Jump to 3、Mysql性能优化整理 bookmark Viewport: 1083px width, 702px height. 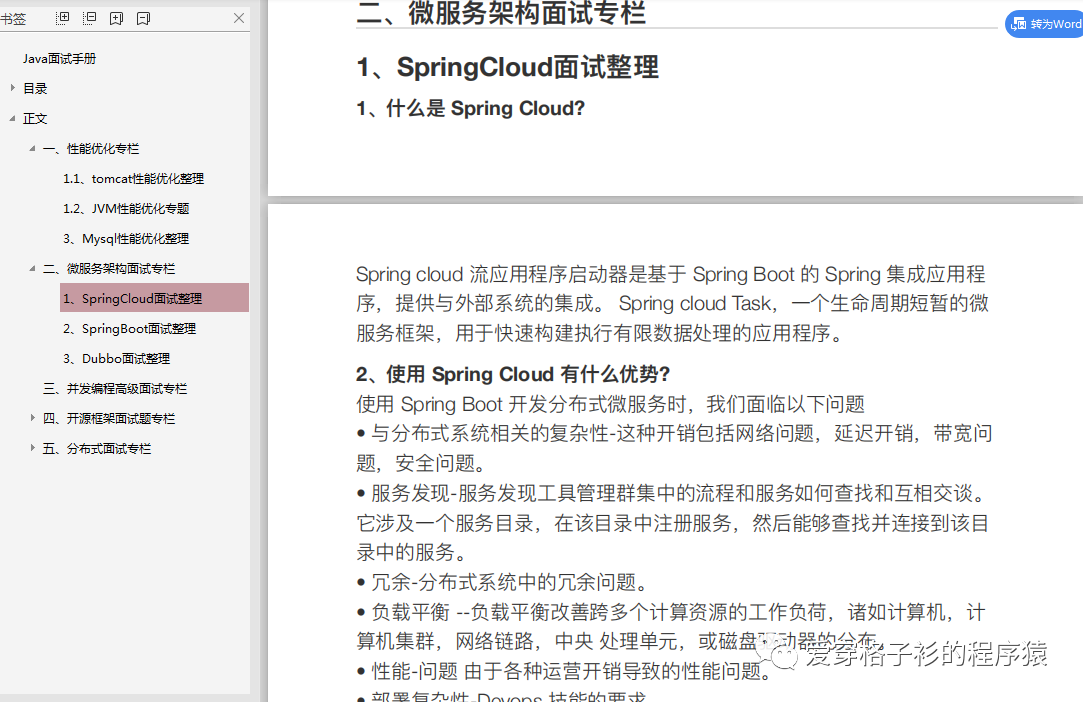click(x=126, y=238)
